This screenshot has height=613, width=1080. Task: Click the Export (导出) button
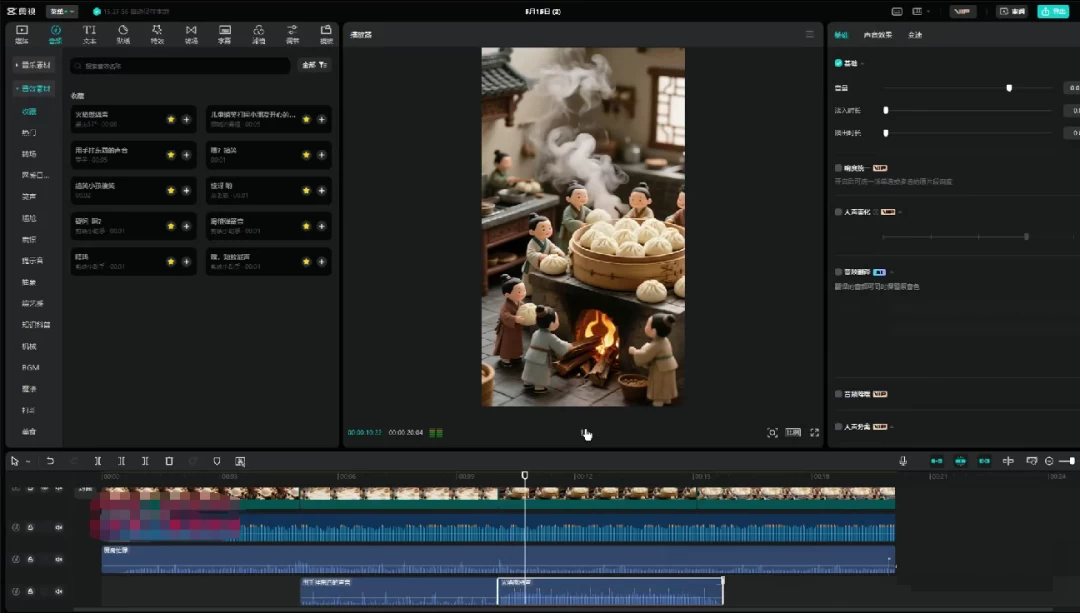1053,11
